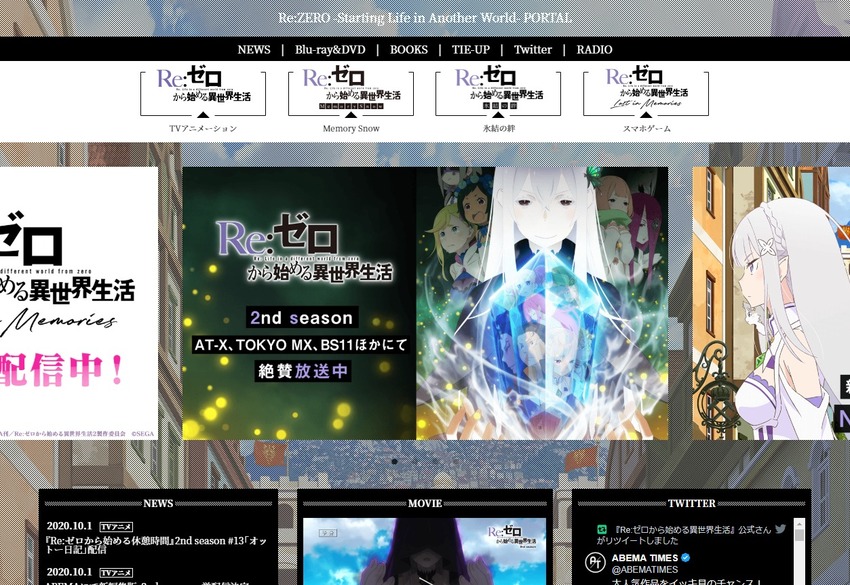
Task: Click the MOVIE panel heading
Action: (x=425, y=503)
